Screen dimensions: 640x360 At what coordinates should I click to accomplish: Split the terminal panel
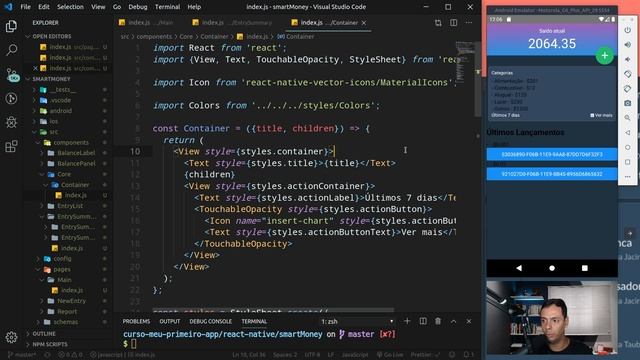(423, 321)
